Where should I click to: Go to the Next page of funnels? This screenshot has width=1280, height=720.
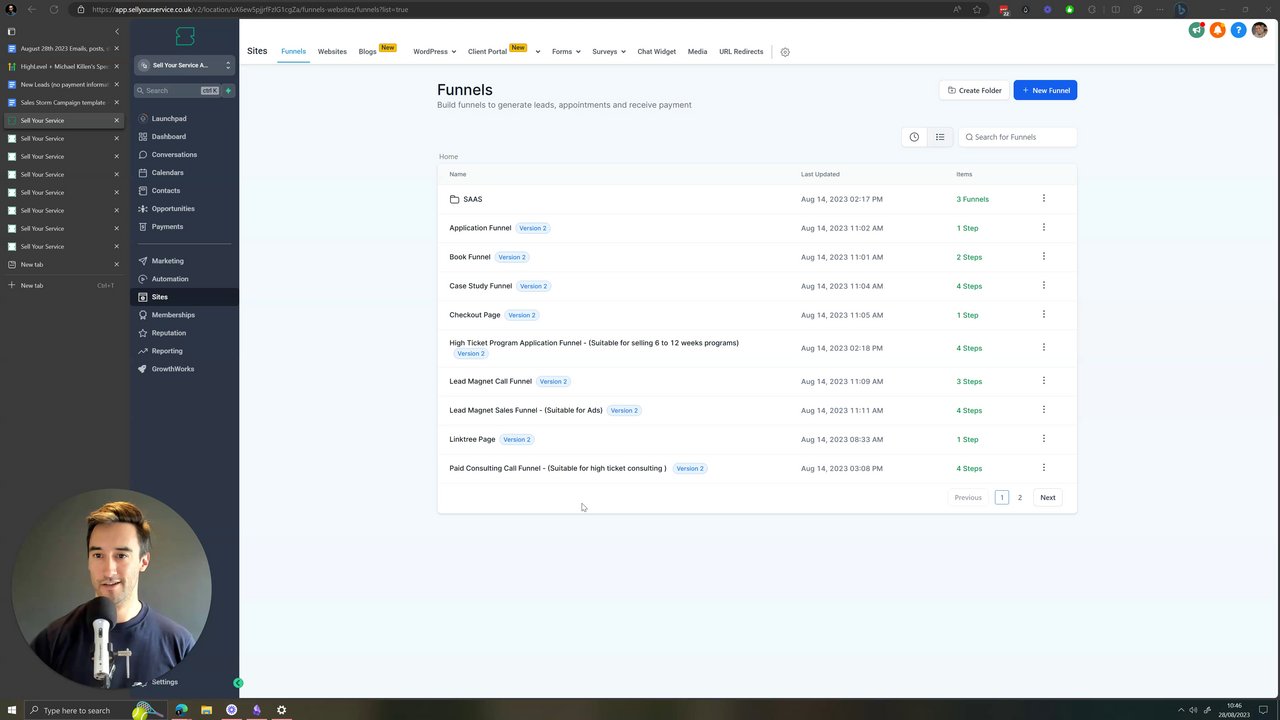tap(1047, 497)
